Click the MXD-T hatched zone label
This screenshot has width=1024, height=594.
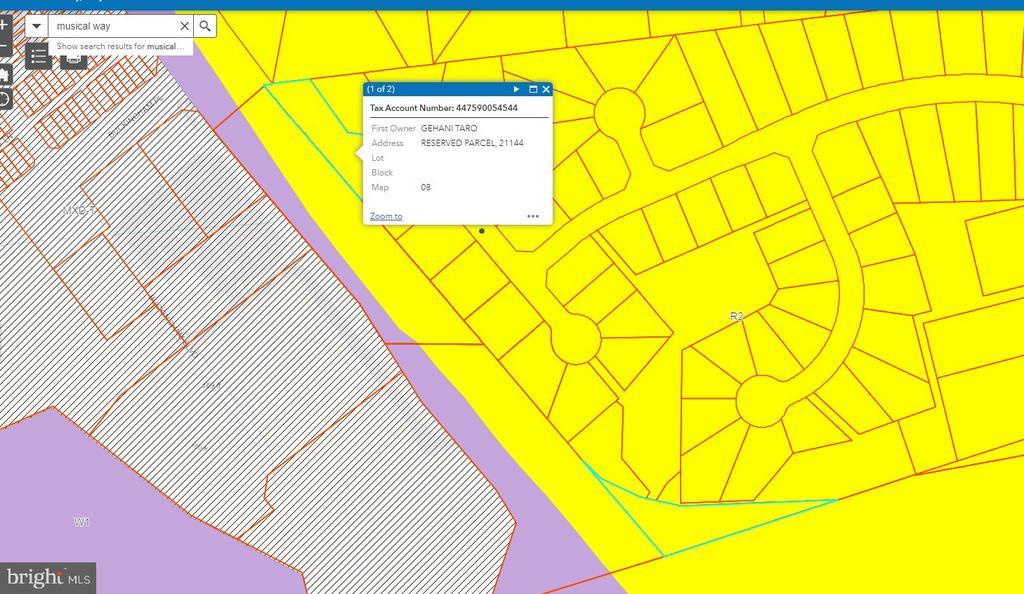tap(80, 211)
